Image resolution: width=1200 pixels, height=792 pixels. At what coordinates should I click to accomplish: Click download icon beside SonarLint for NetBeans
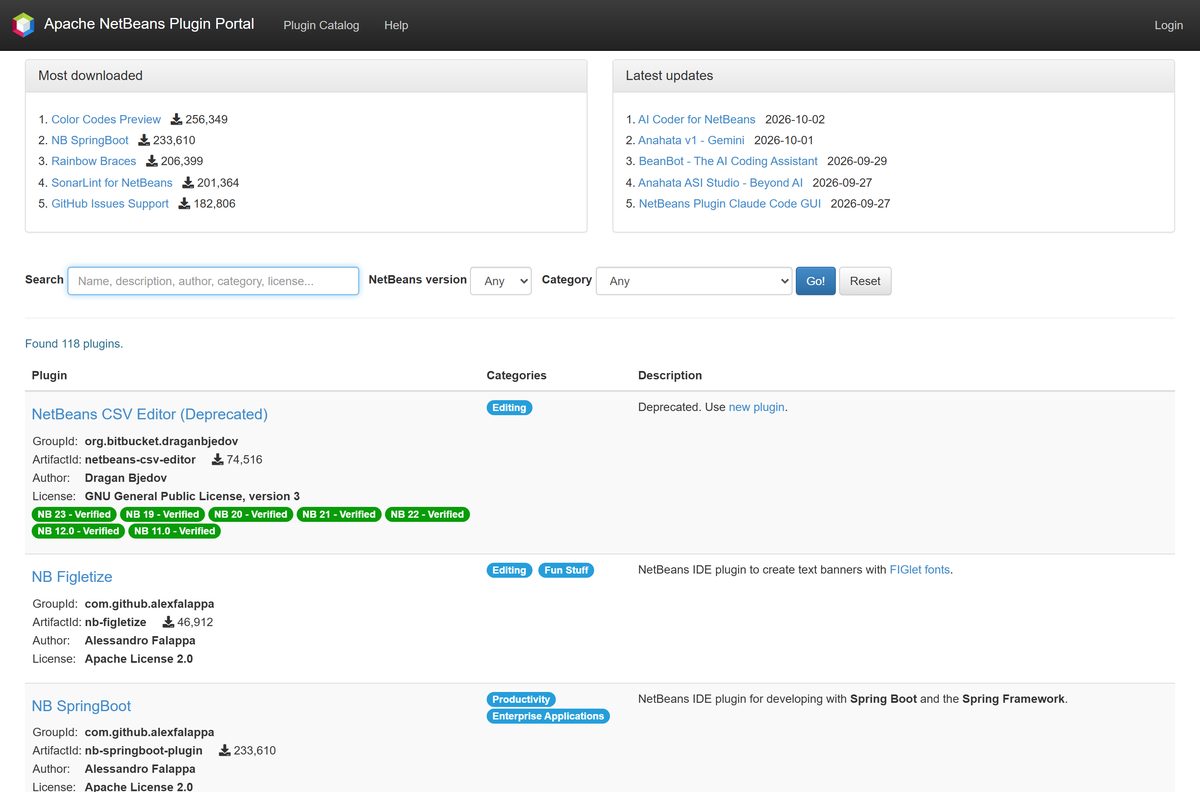coord(188,183)
